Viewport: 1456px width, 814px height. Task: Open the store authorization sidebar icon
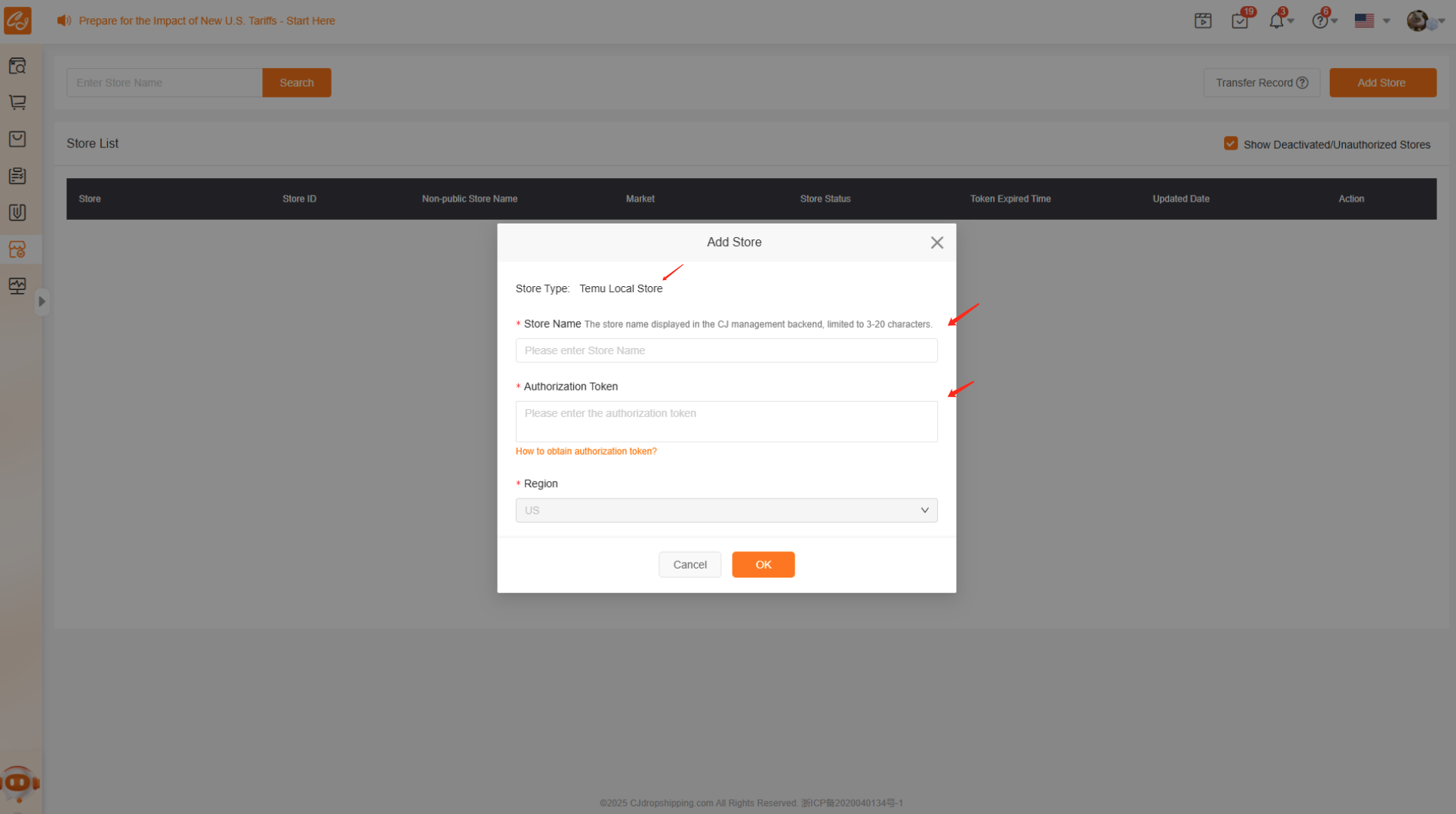point(17,249)
